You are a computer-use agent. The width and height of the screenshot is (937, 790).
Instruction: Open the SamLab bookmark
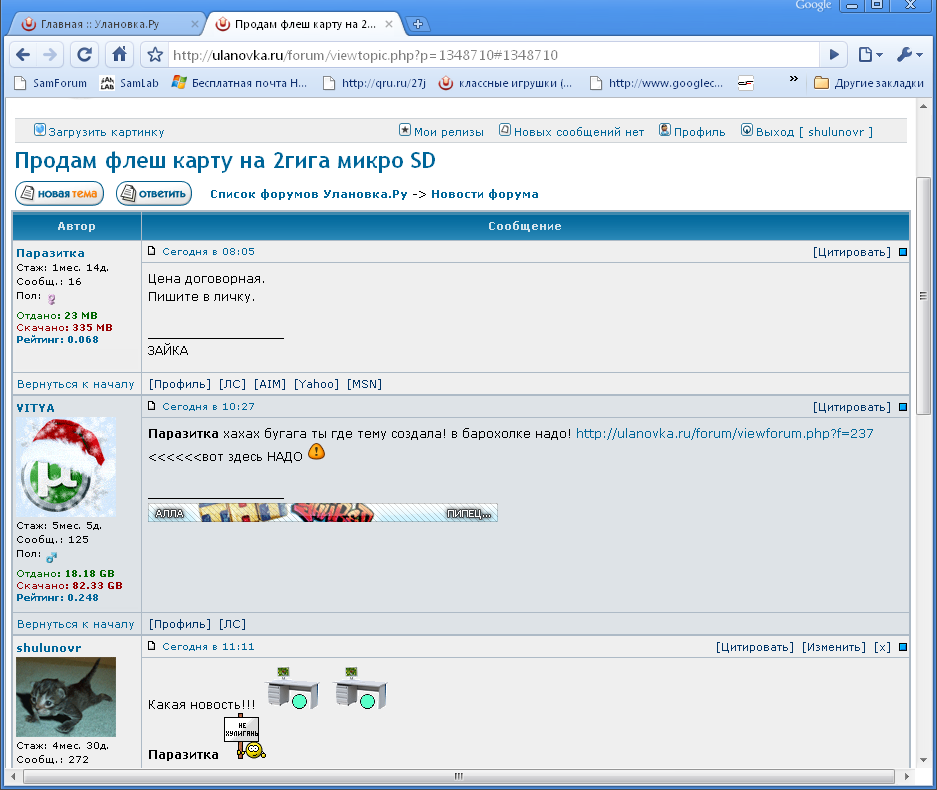[x=129, y=83]
